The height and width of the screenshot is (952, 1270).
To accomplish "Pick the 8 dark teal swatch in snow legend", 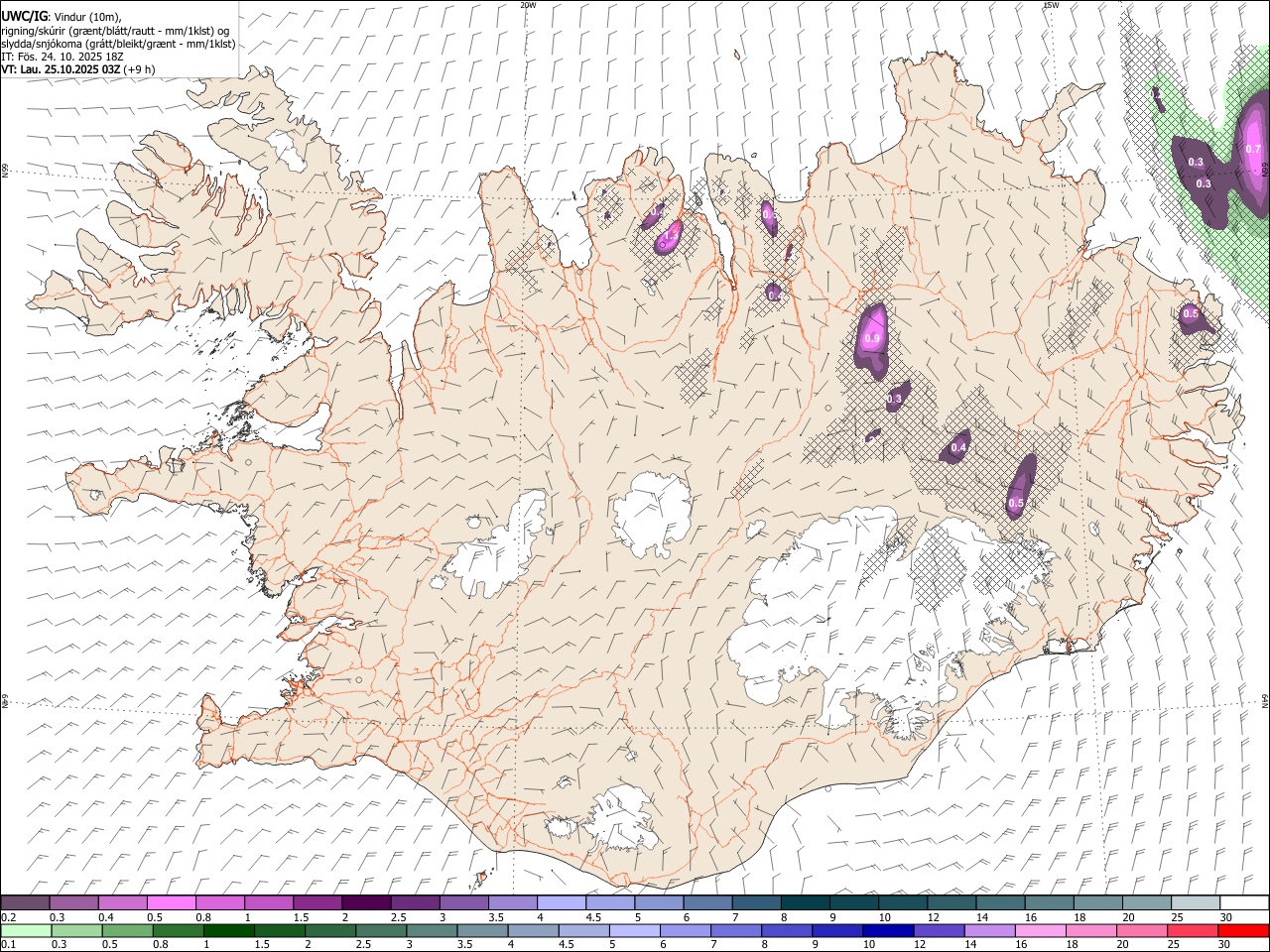I will 806,902.
